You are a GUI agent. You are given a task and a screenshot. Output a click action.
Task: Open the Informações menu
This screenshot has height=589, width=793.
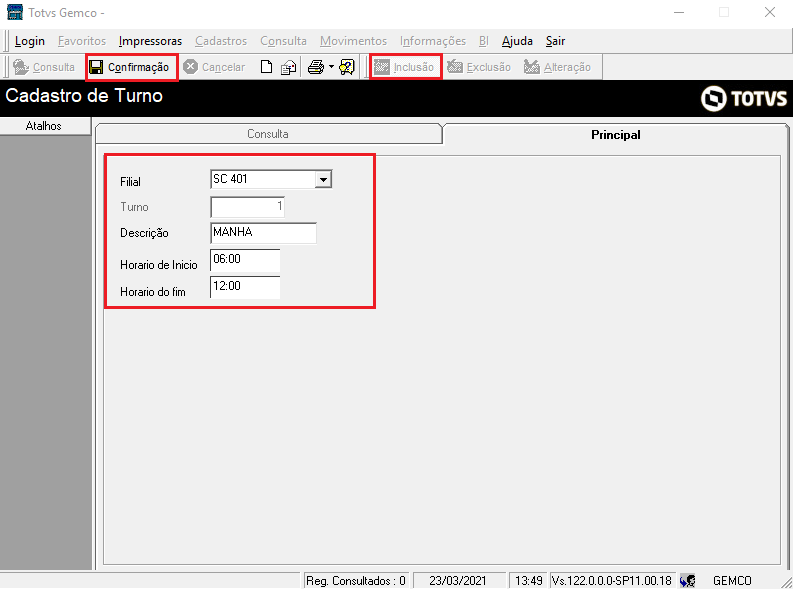(432, 41)
